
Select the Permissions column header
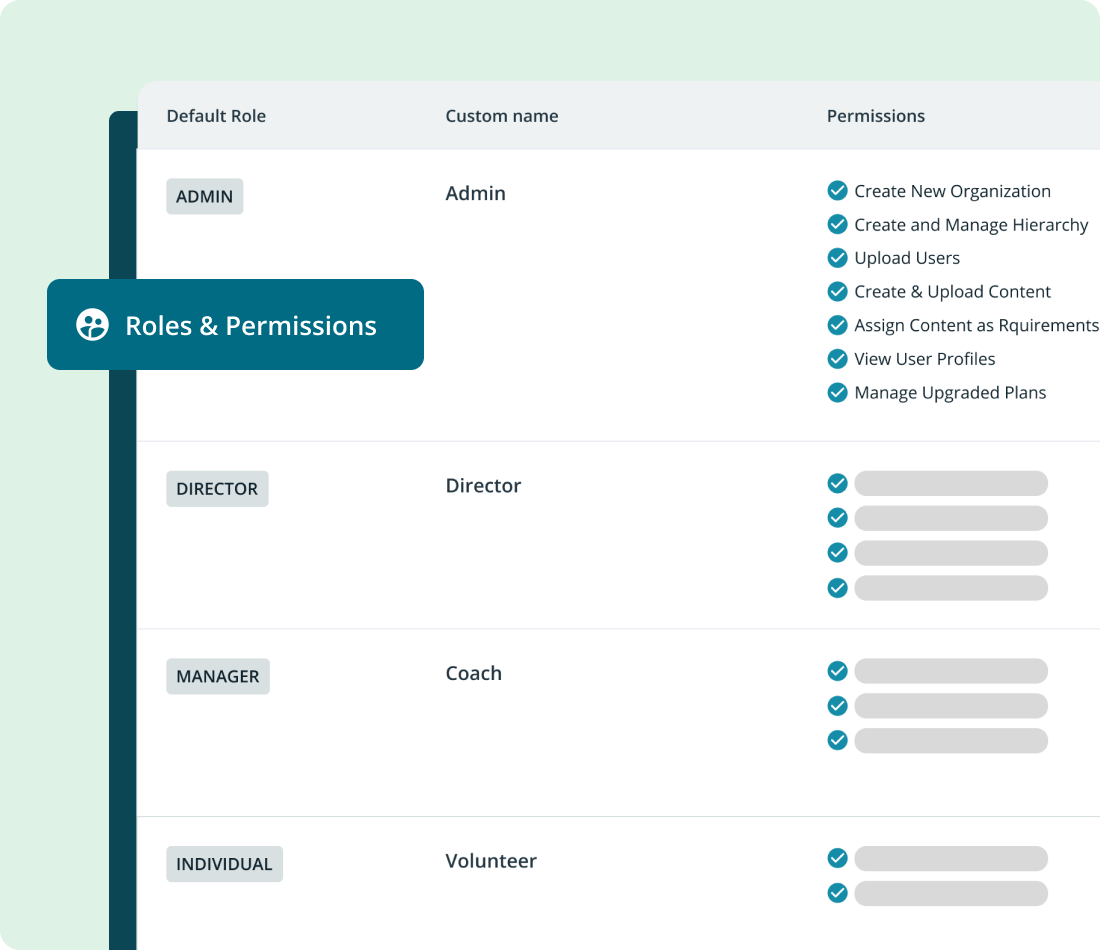[x=875, y=115]
